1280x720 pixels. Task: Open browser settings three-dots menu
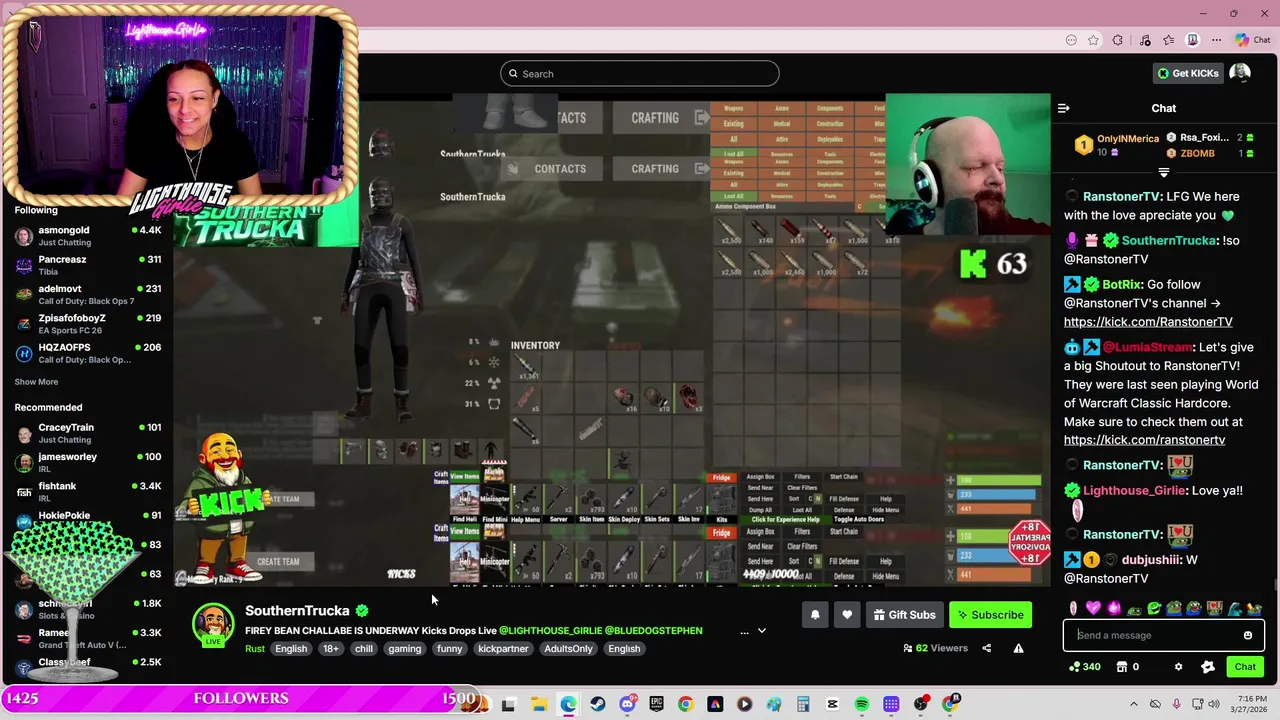1218,40
